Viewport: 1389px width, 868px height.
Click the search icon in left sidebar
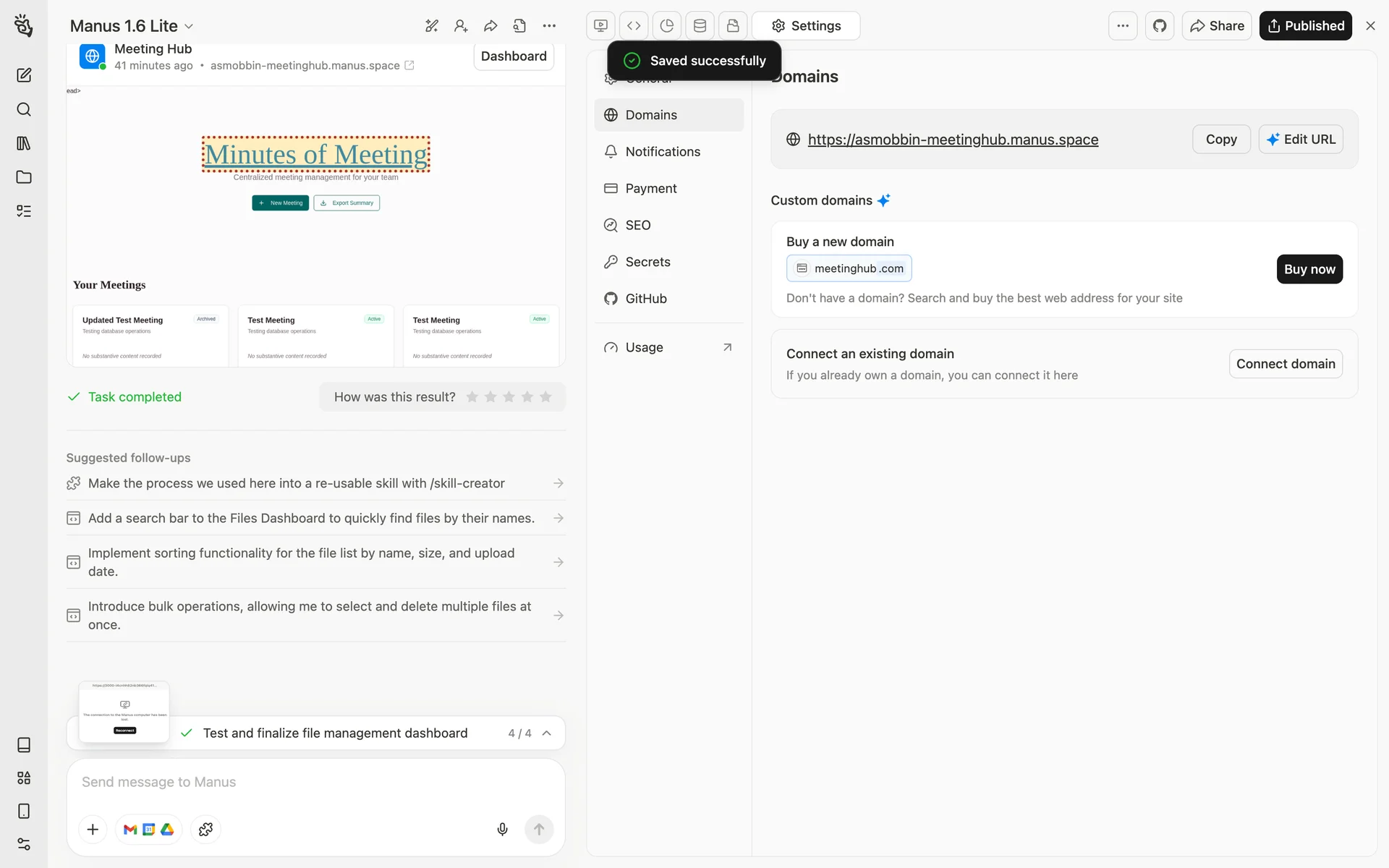pyautogui.click(x=24, y=109)
